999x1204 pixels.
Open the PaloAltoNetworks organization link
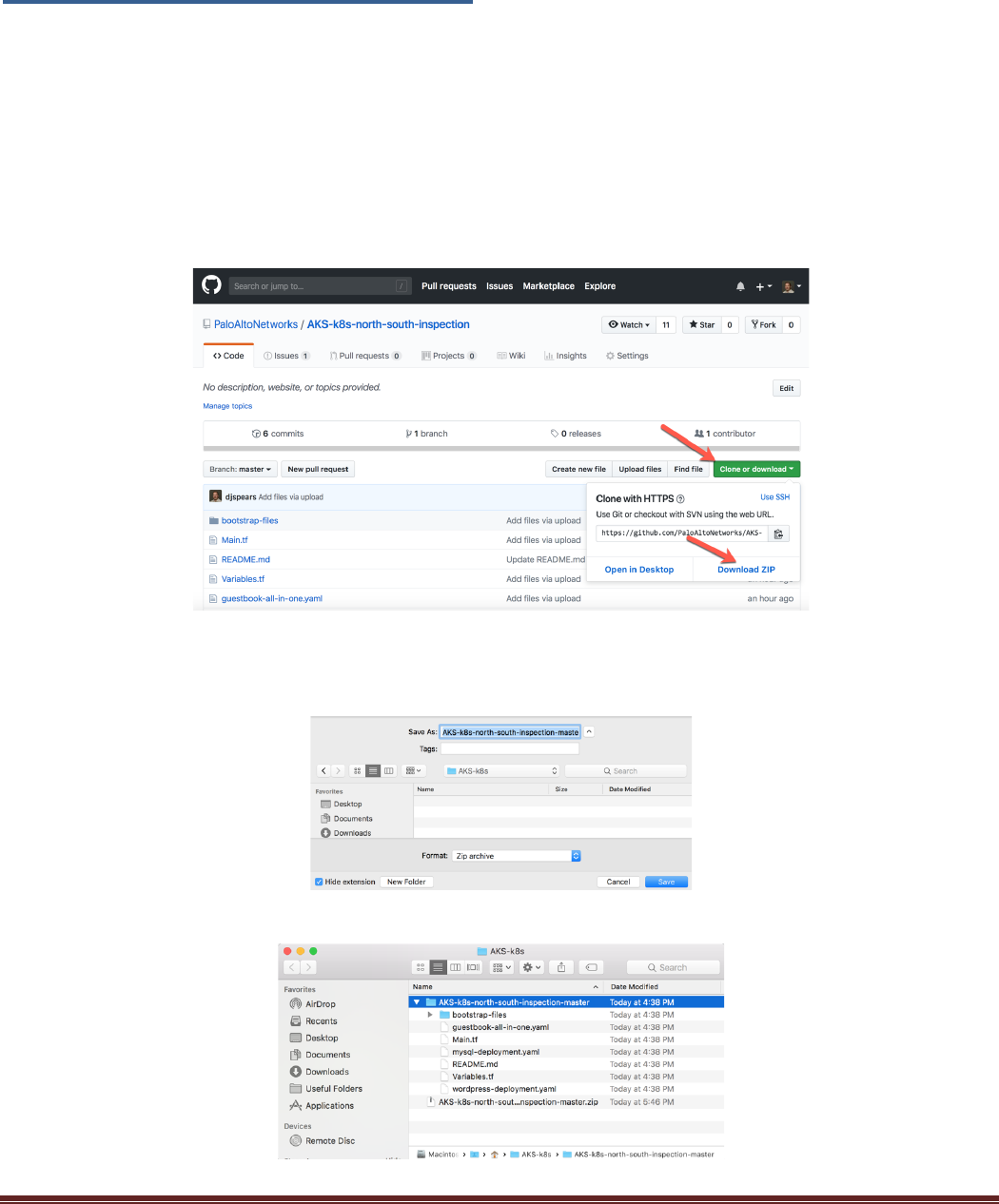pos(256,324)
